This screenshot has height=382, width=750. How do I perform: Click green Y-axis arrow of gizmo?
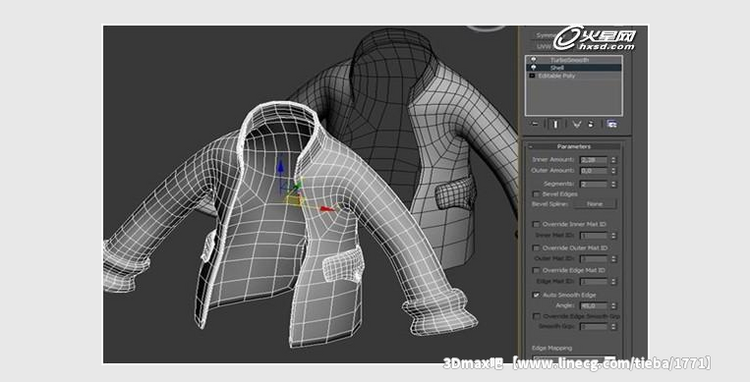coord(298,185)
